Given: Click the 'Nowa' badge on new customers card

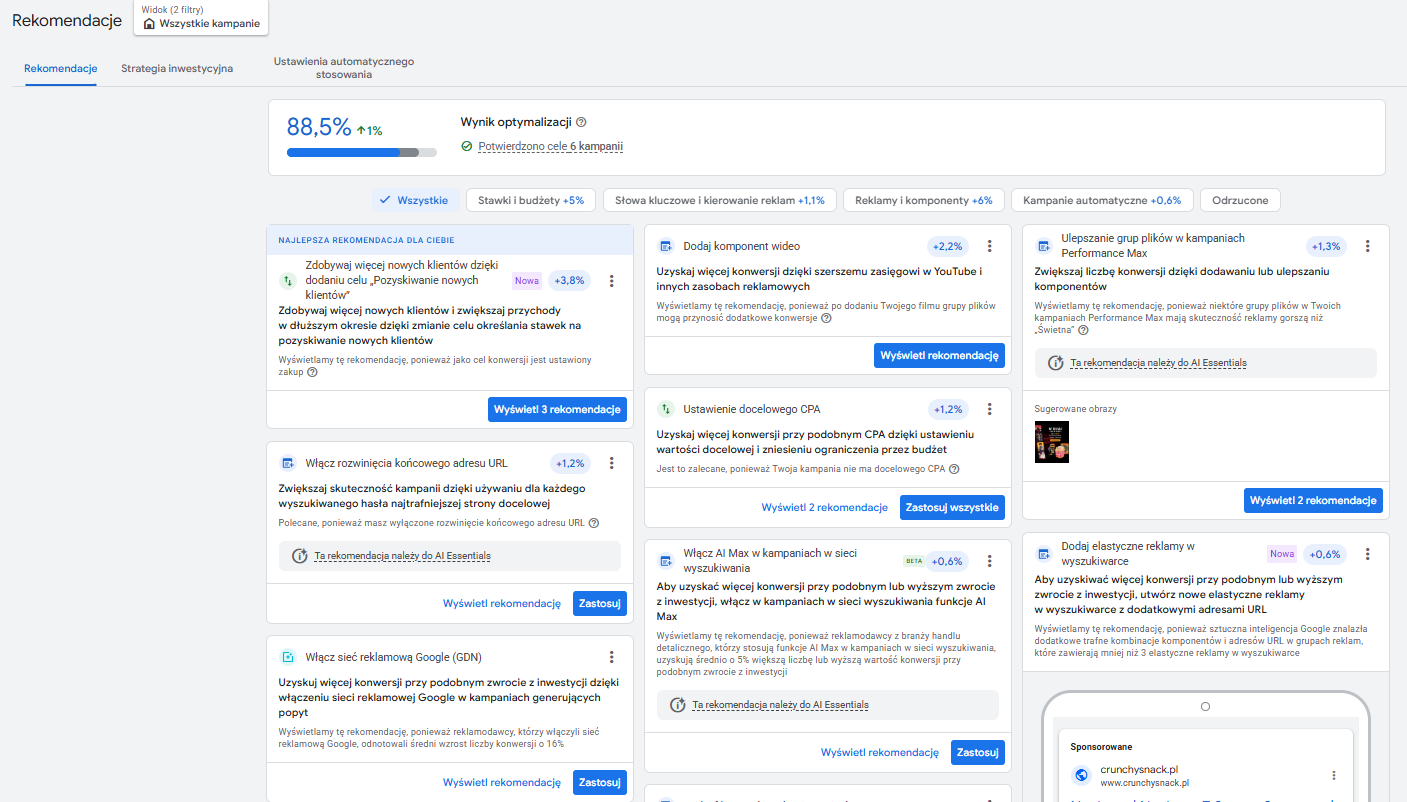Looking at the screenshot, I should [527, 281].
